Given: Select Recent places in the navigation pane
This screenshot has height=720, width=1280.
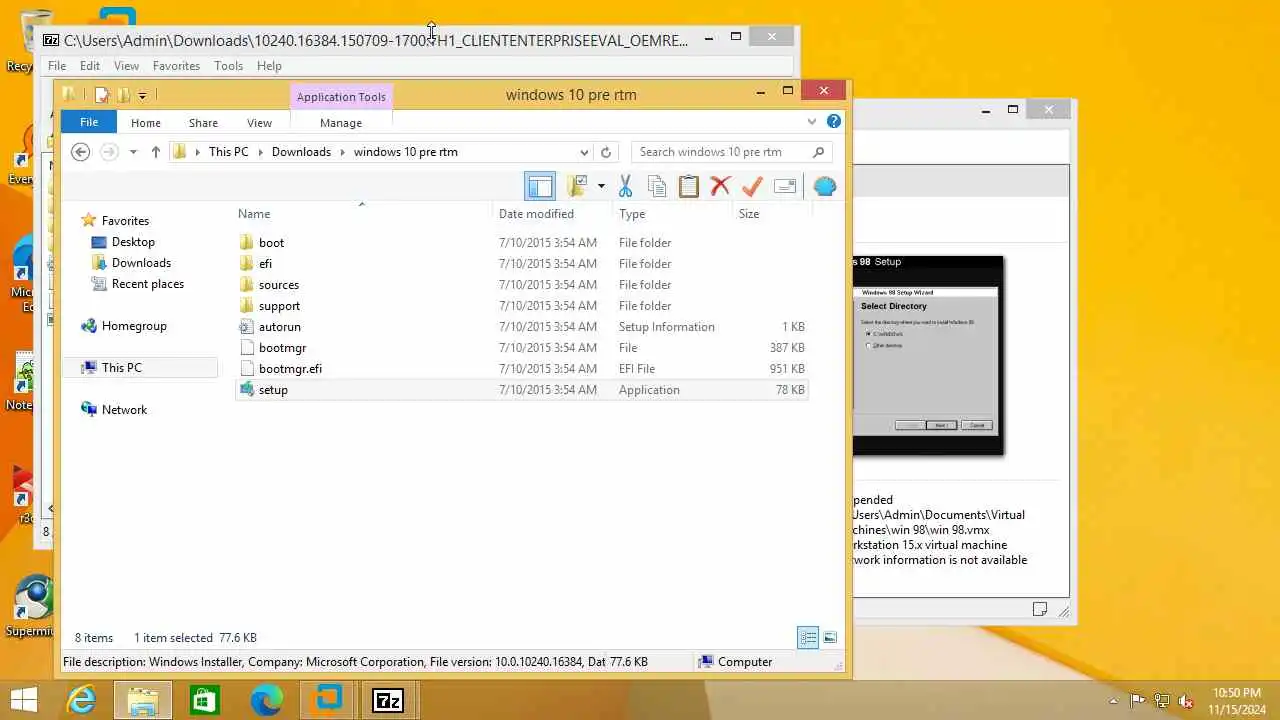Looking at the screenshot, I should (x=148, y=284).
